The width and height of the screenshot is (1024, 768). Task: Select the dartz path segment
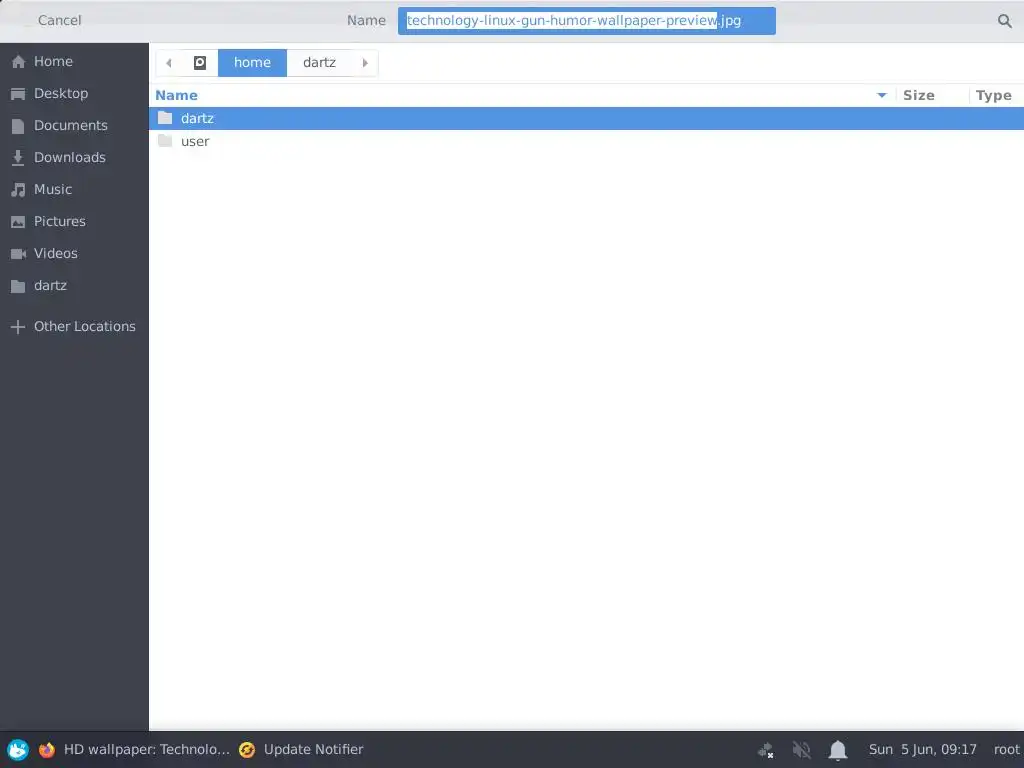[x=319, y=63]
